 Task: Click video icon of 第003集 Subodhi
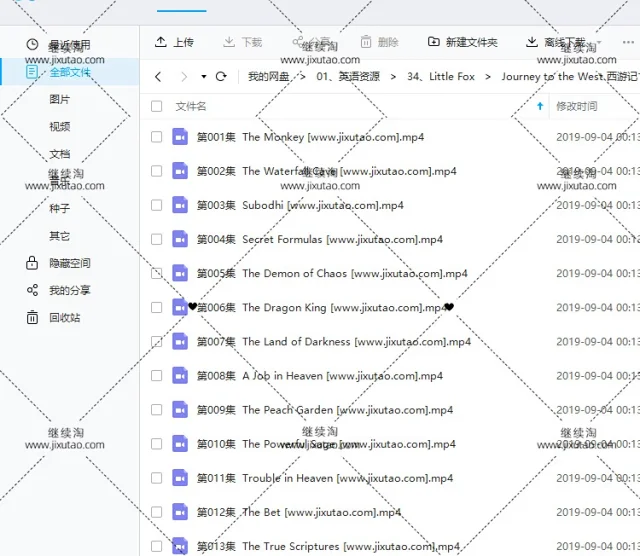coord(180,205)
